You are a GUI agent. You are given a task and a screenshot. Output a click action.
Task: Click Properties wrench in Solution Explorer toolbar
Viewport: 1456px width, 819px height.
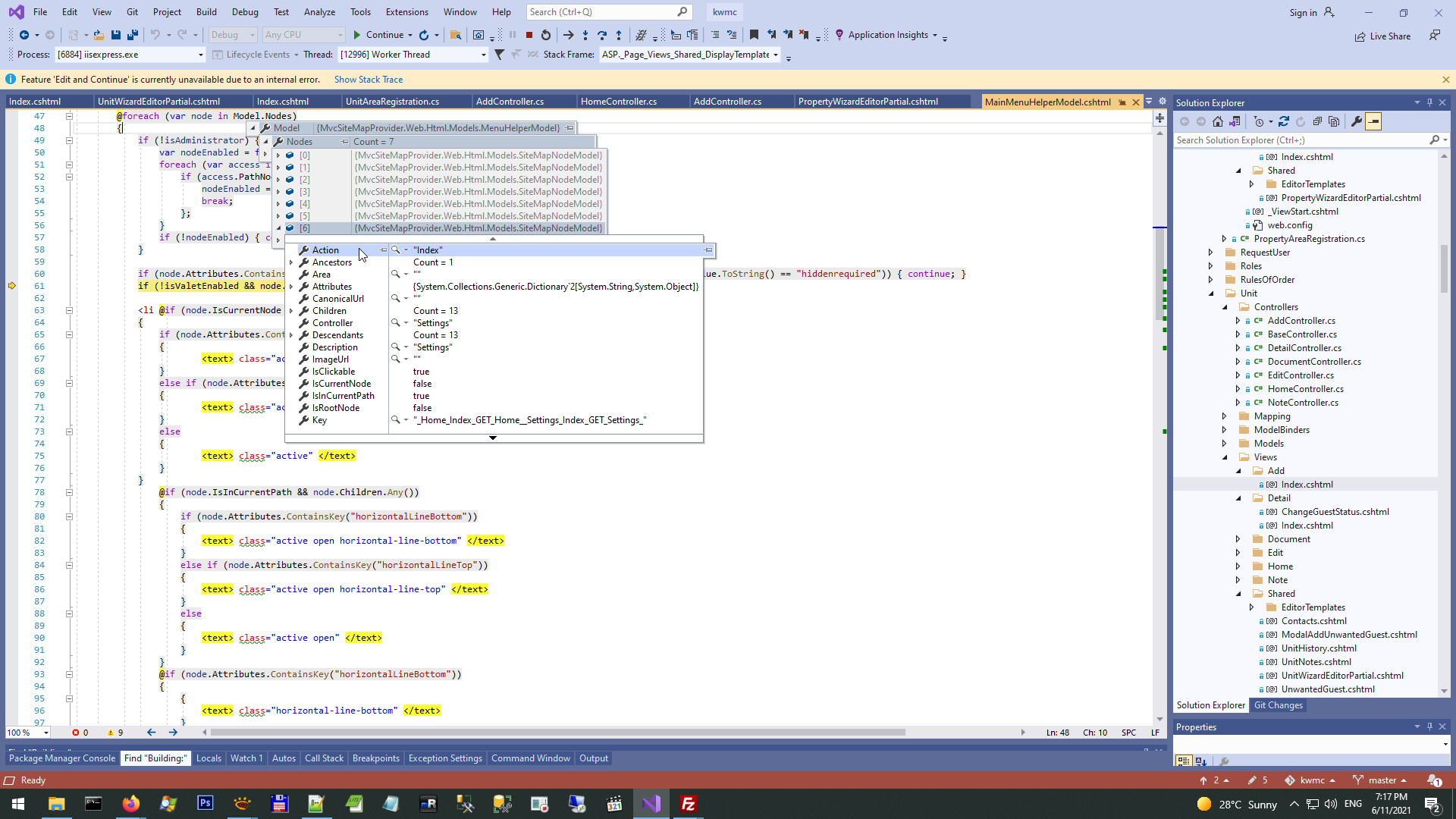[x=1357, y=121]
